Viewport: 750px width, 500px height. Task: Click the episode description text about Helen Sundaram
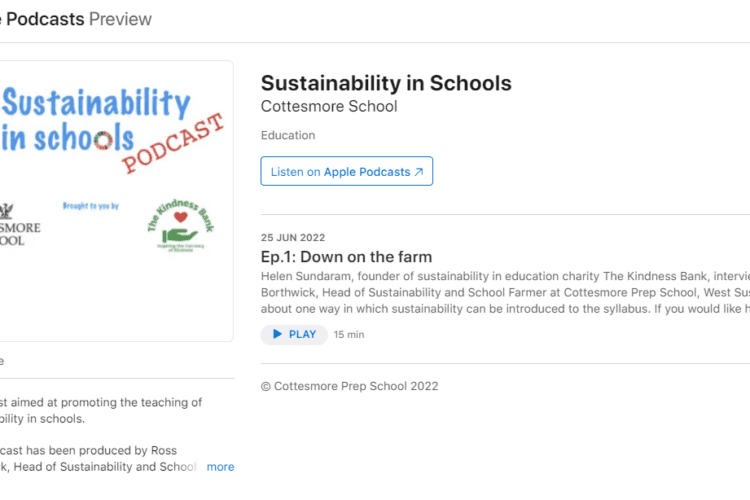pyautogui.click(x=505, y=292)
